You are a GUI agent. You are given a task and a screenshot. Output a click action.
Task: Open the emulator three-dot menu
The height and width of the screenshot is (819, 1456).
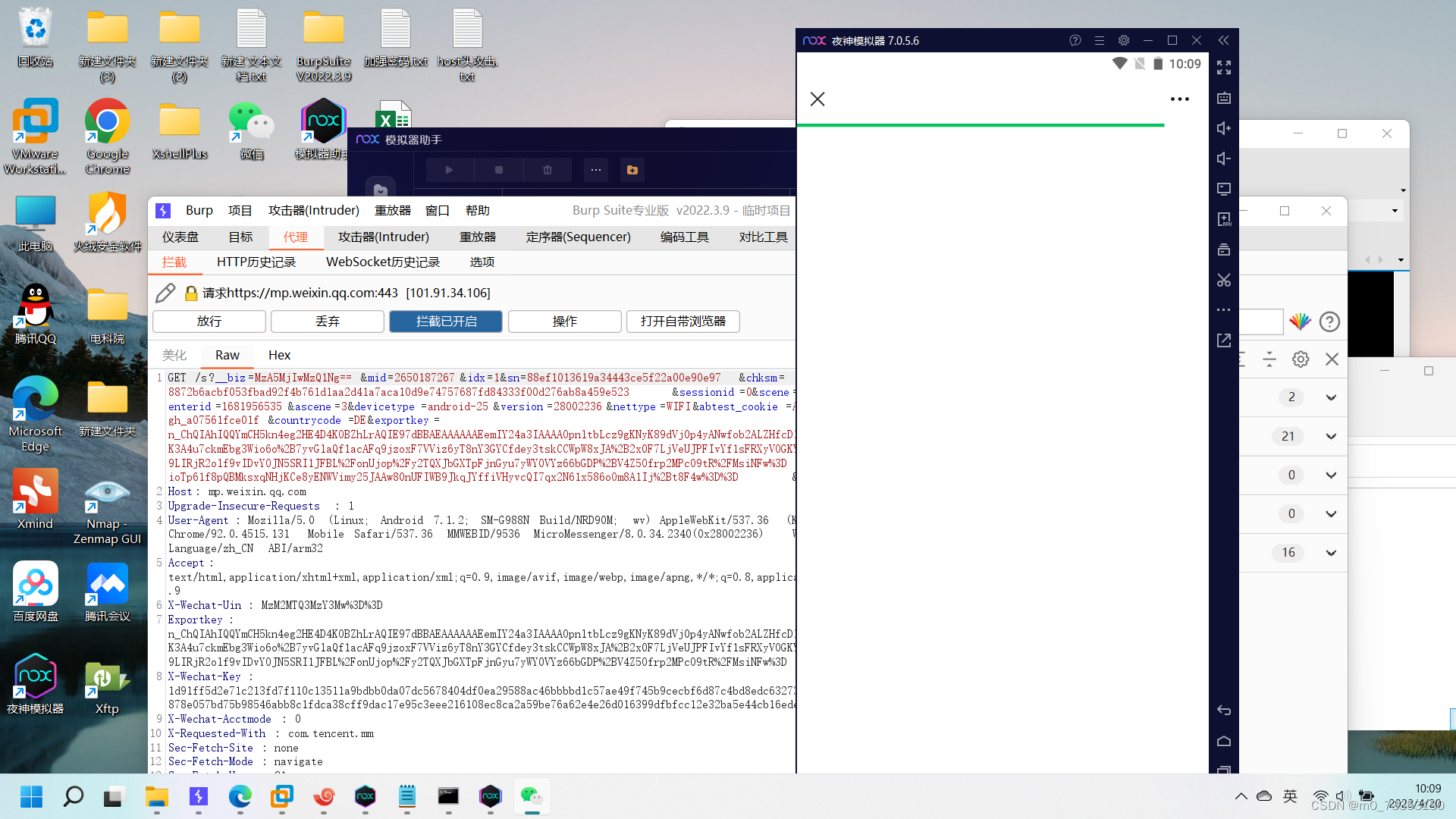1179,99
